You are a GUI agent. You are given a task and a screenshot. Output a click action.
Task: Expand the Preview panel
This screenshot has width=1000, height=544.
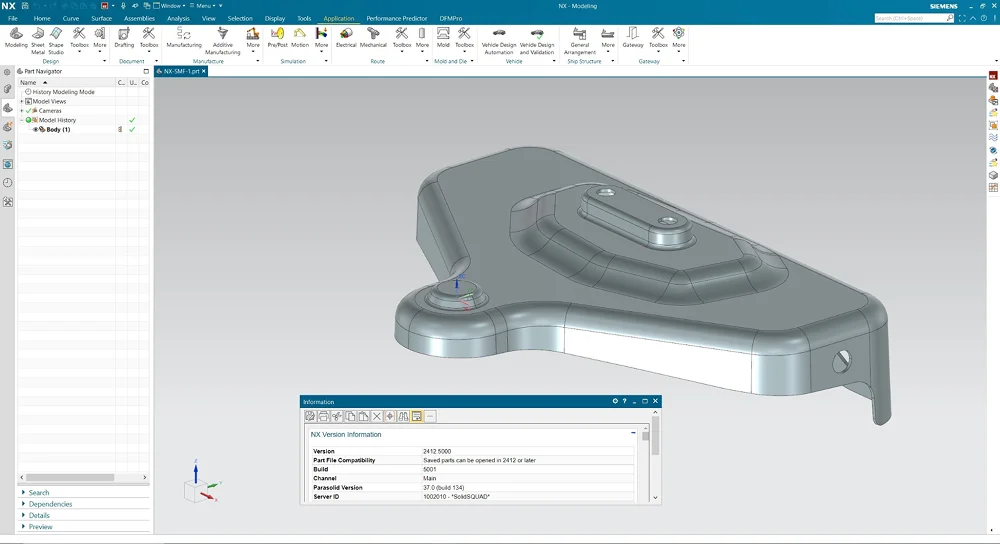coord(40,527)
